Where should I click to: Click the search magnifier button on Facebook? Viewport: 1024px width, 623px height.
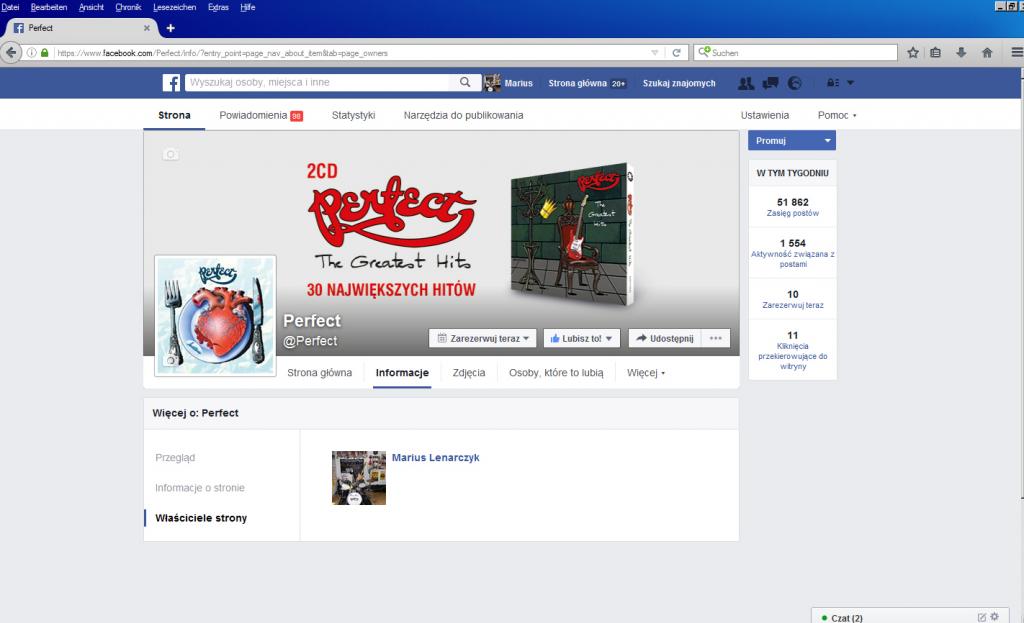click(x=465, y=82)
